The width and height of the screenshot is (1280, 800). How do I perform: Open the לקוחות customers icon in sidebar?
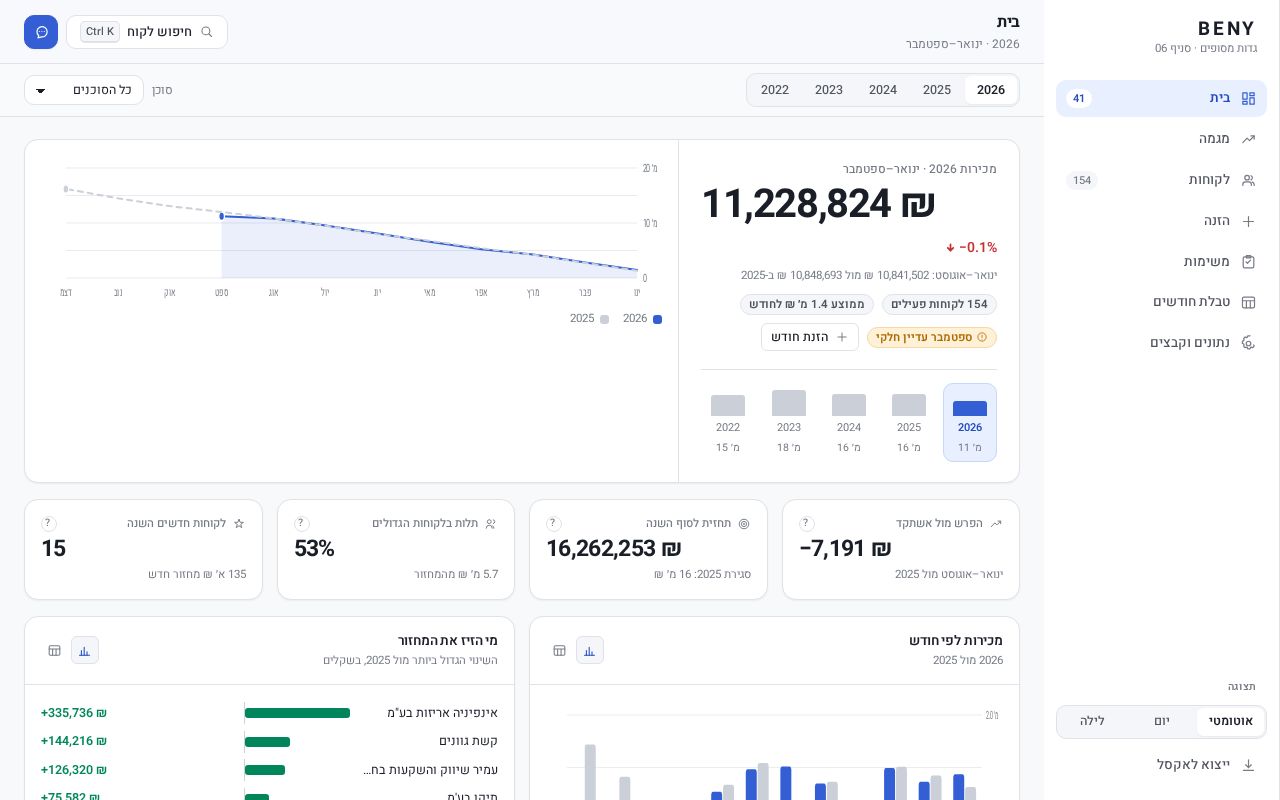(1248, 180)
